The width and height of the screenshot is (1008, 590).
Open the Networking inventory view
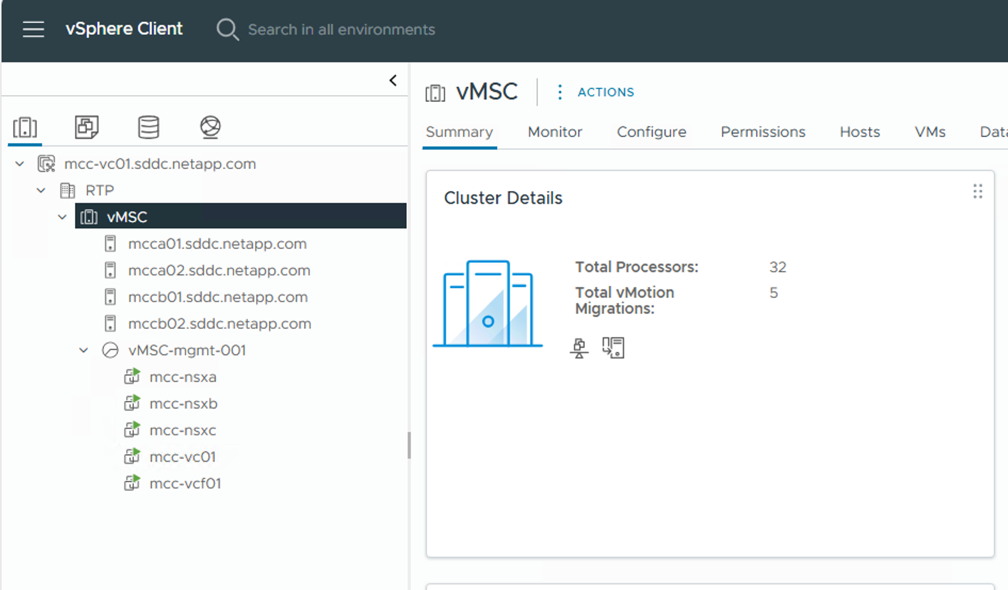pos(210,127)
